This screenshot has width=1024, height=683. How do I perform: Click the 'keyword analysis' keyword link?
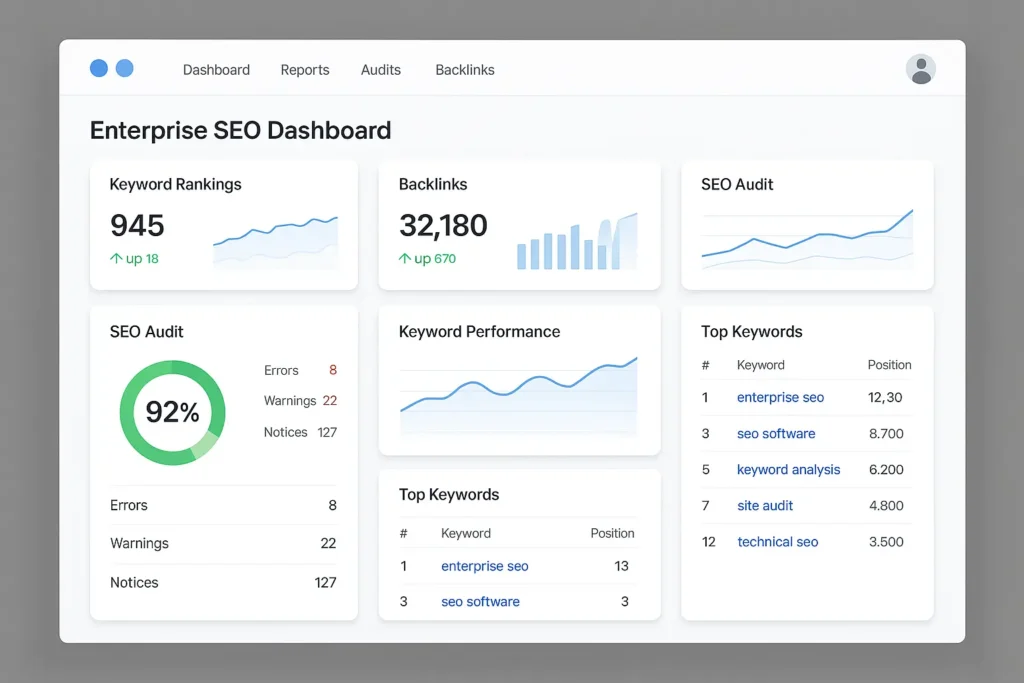788,470
